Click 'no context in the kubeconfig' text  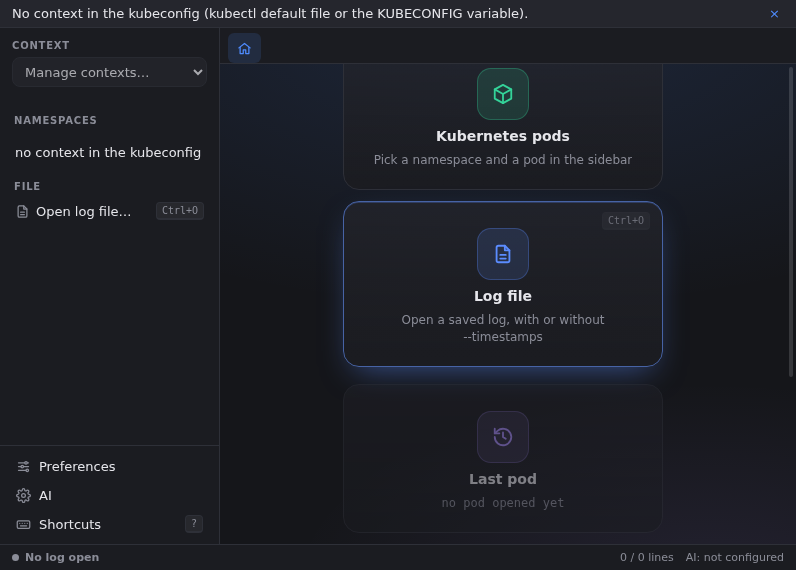click(x=108, y=152)
